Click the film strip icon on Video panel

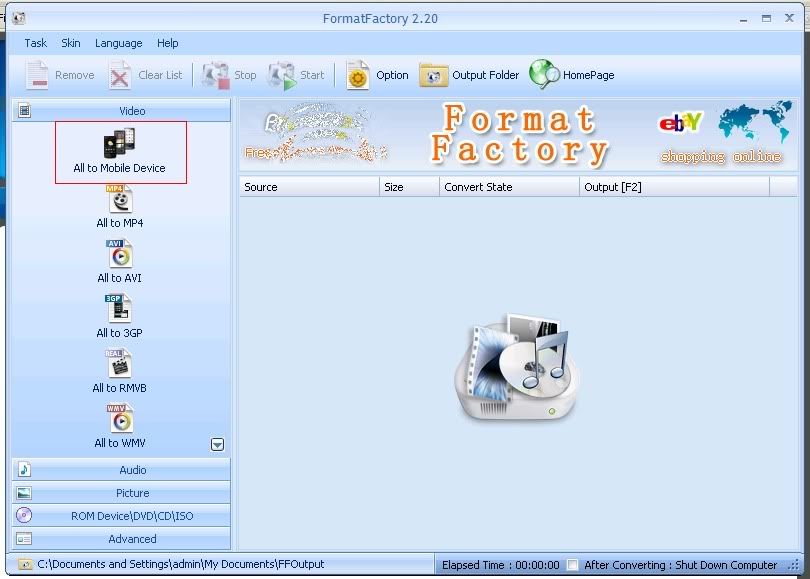coord(24,111)
